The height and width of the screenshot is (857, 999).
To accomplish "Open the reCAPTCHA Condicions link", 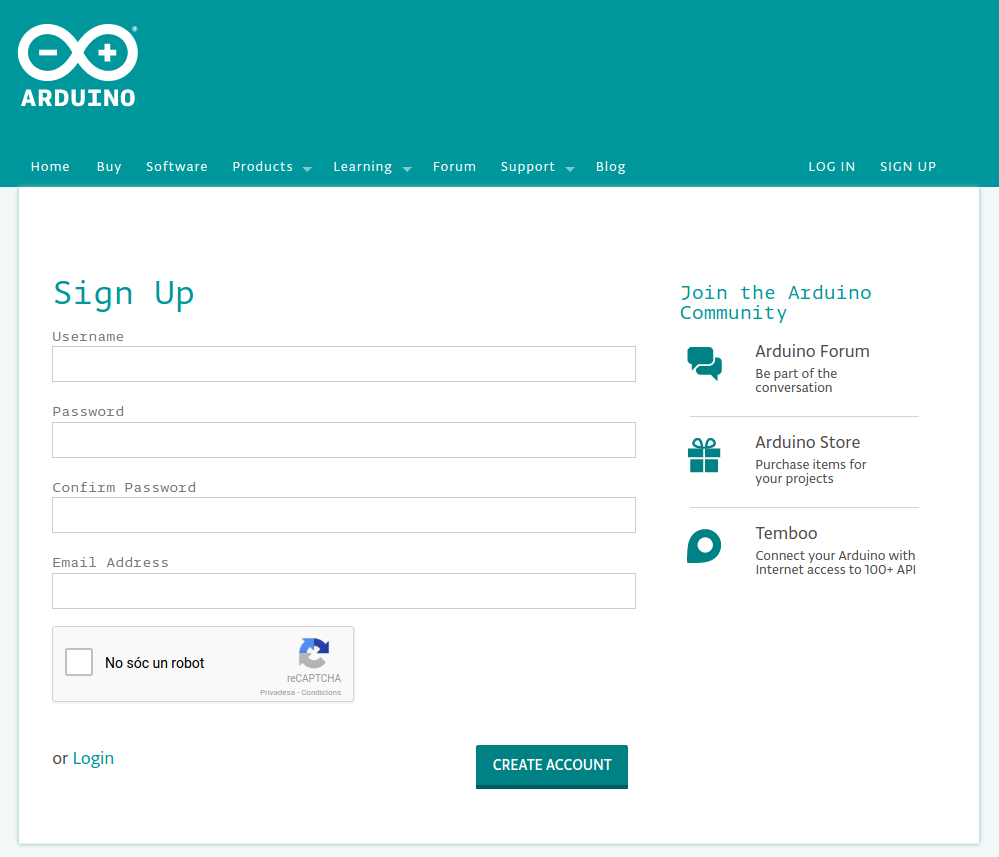I will 321,693.
